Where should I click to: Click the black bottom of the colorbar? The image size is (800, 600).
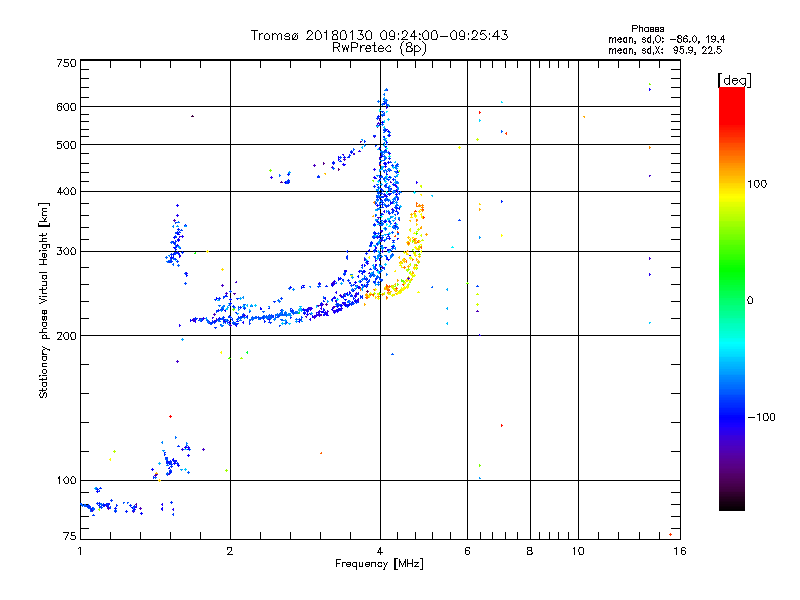732,503
